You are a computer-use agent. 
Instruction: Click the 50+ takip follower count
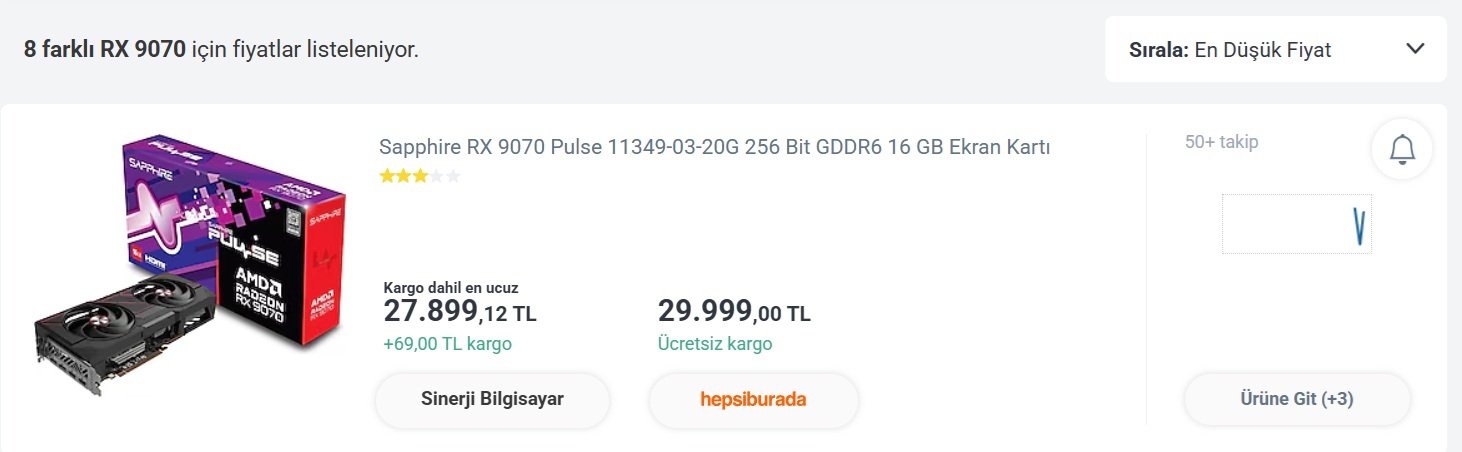click(1221, 142)
